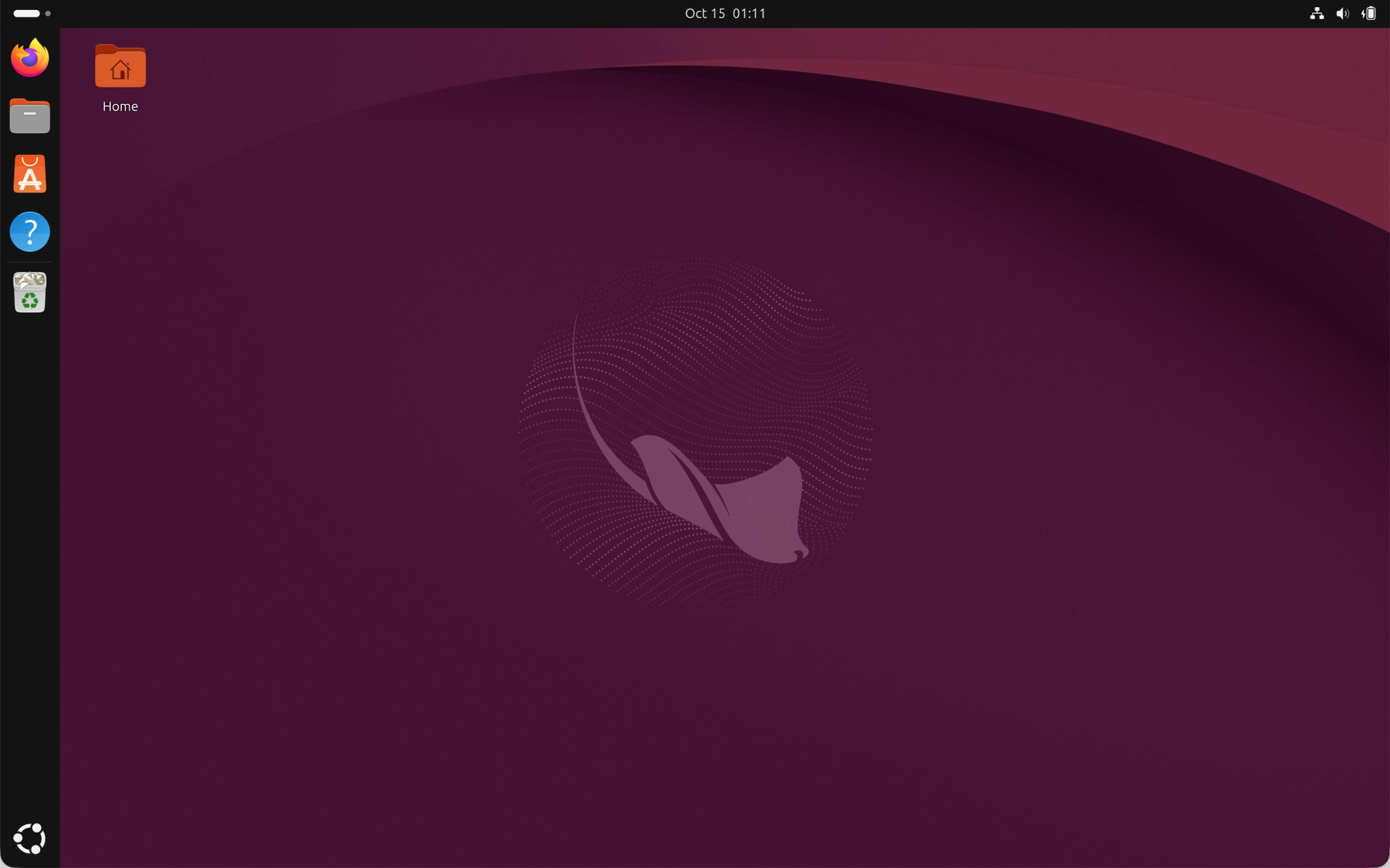Screen dimensions: 1390x868
Task: Open Ubuntu App Center from dock
Action: pos(30,174)
